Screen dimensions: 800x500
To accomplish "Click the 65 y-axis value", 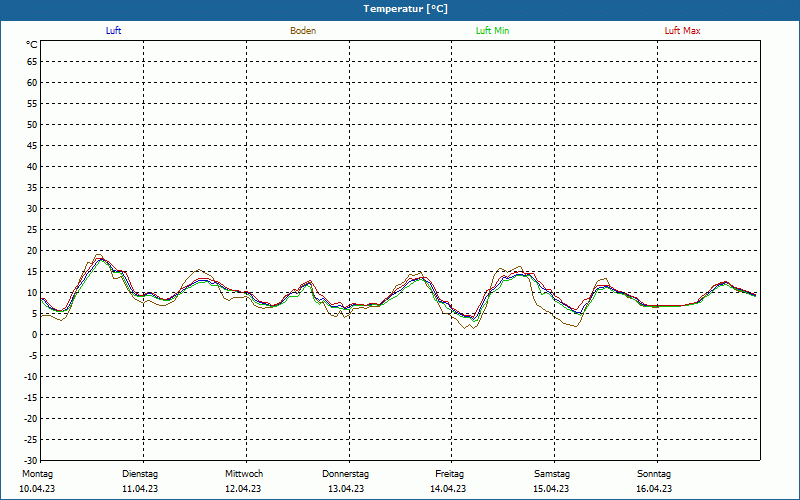I will tap(32, 62).
